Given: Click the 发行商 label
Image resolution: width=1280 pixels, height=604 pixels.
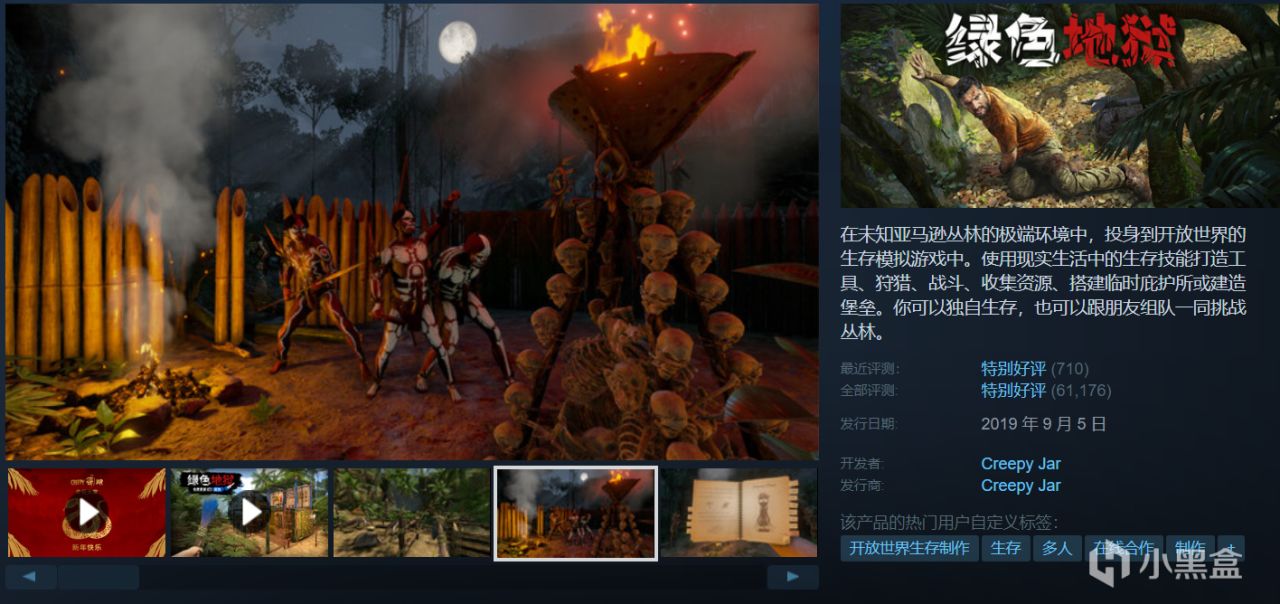Looking at the screenshot, I should click(863, 486).
